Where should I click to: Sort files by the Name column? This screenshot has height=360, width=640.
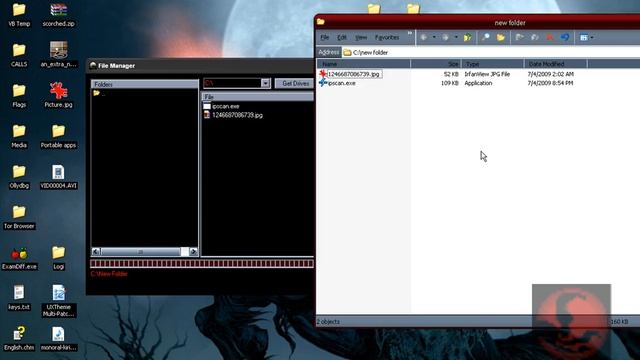[363, 64]
